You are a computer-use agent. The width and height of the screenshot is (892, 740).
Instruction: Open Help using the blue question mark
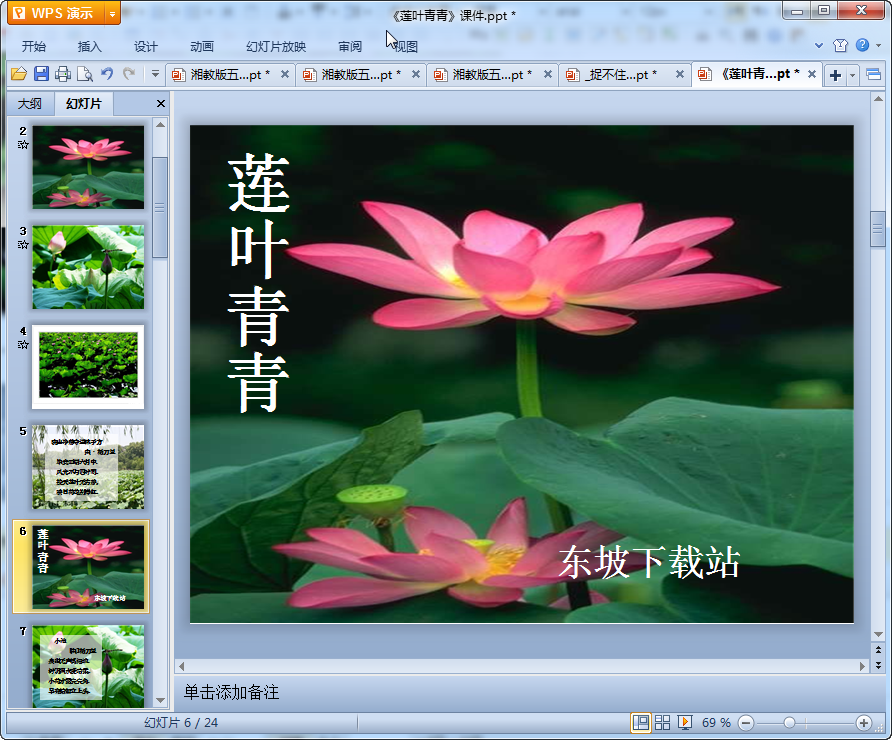pyautogui.click(x=862, y=45)
